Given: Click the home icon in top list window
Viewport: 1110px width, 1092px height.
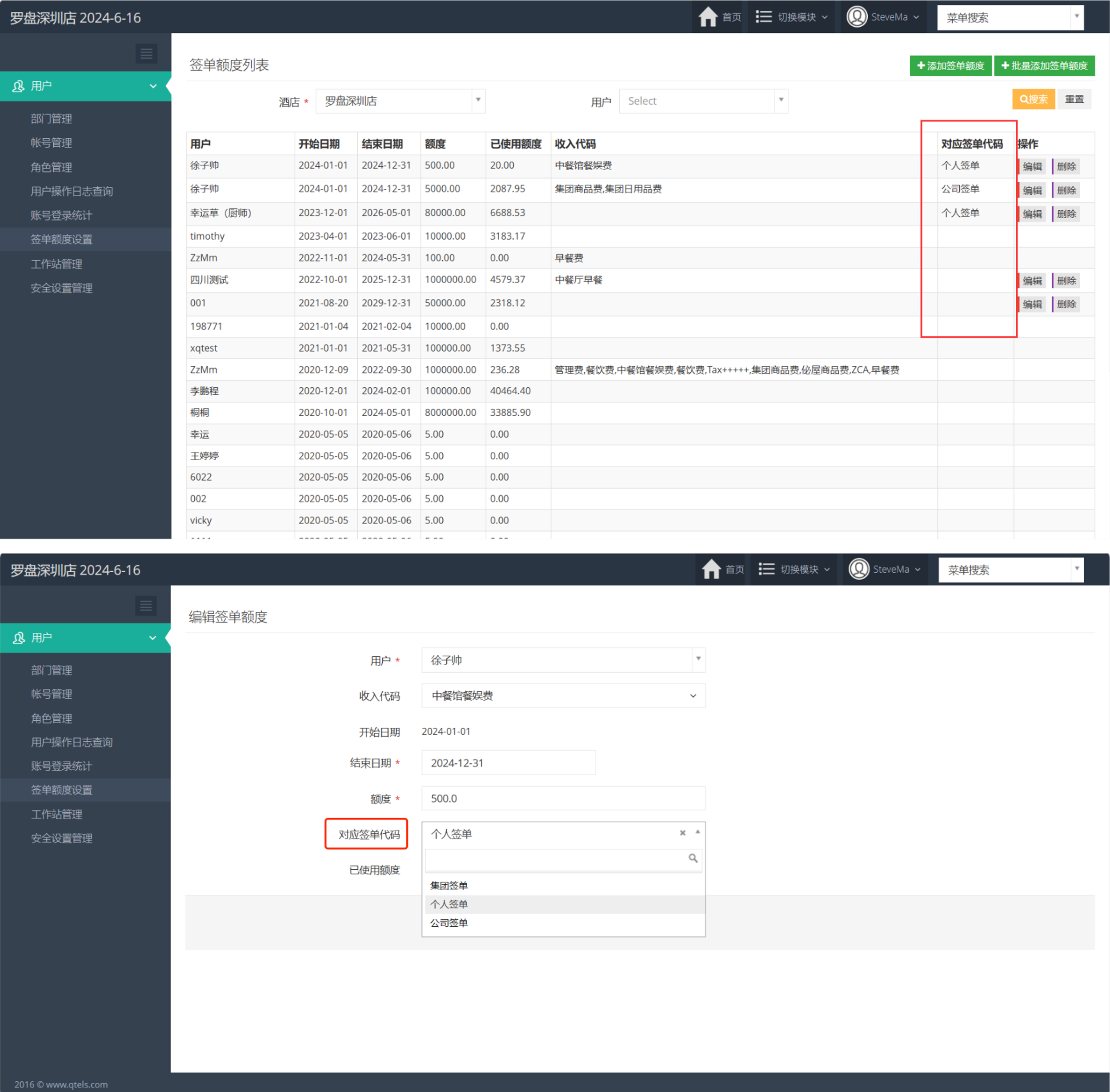Looking at the screenshot, I should coord(708,16).
